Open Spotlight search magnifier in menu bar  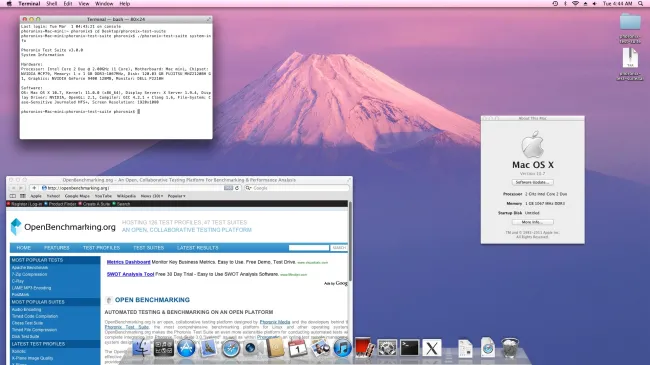[x=640, y=3]
